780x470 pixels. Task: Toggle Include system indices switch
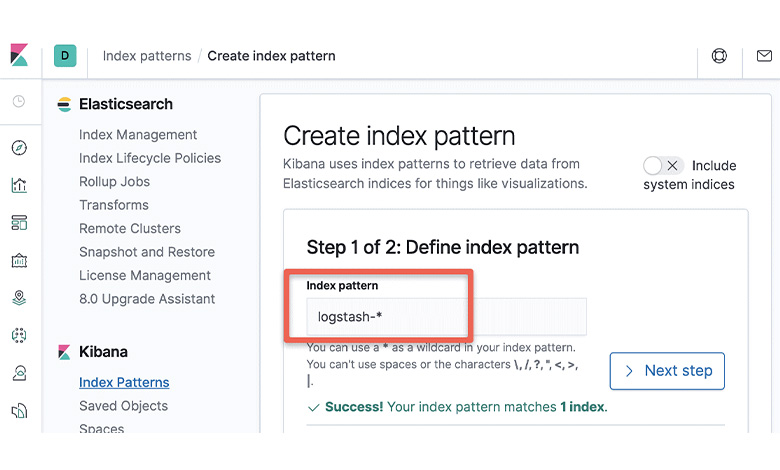click(x=663, y=166)
